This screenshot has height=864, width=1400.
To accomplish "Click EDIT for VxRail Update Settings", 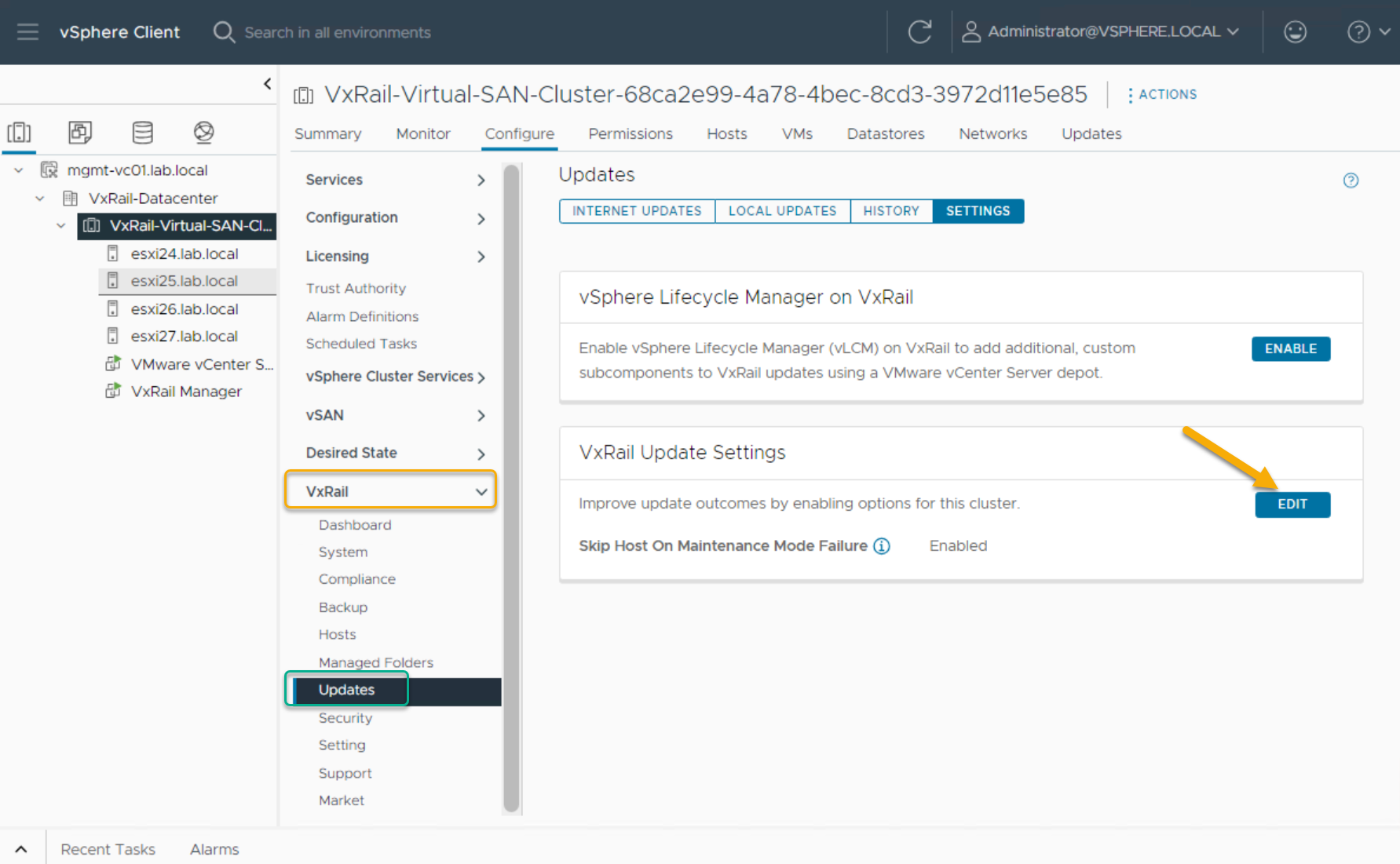I will coord(1292,505).
